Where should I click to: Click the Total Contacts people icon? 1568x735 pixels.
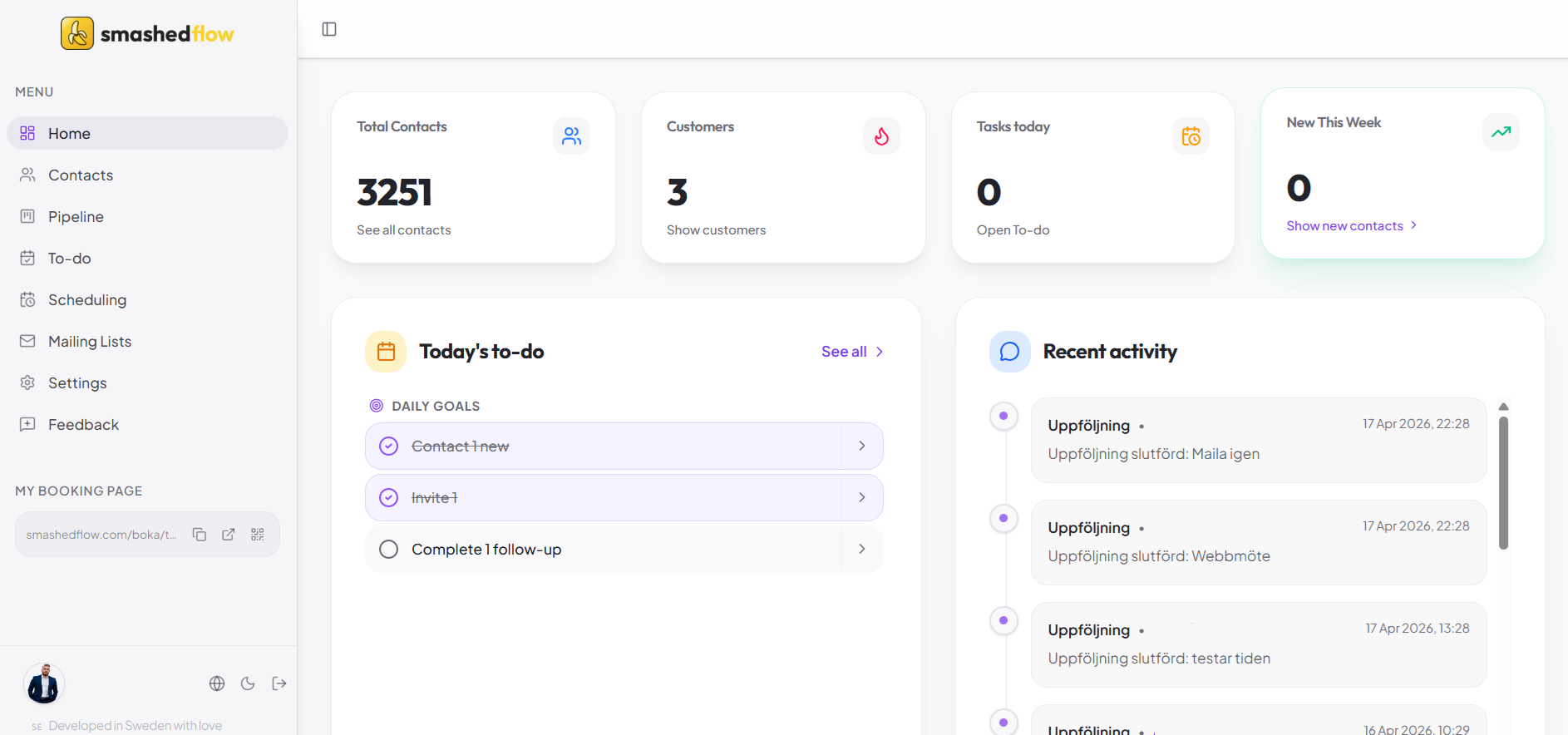point(571,136)
